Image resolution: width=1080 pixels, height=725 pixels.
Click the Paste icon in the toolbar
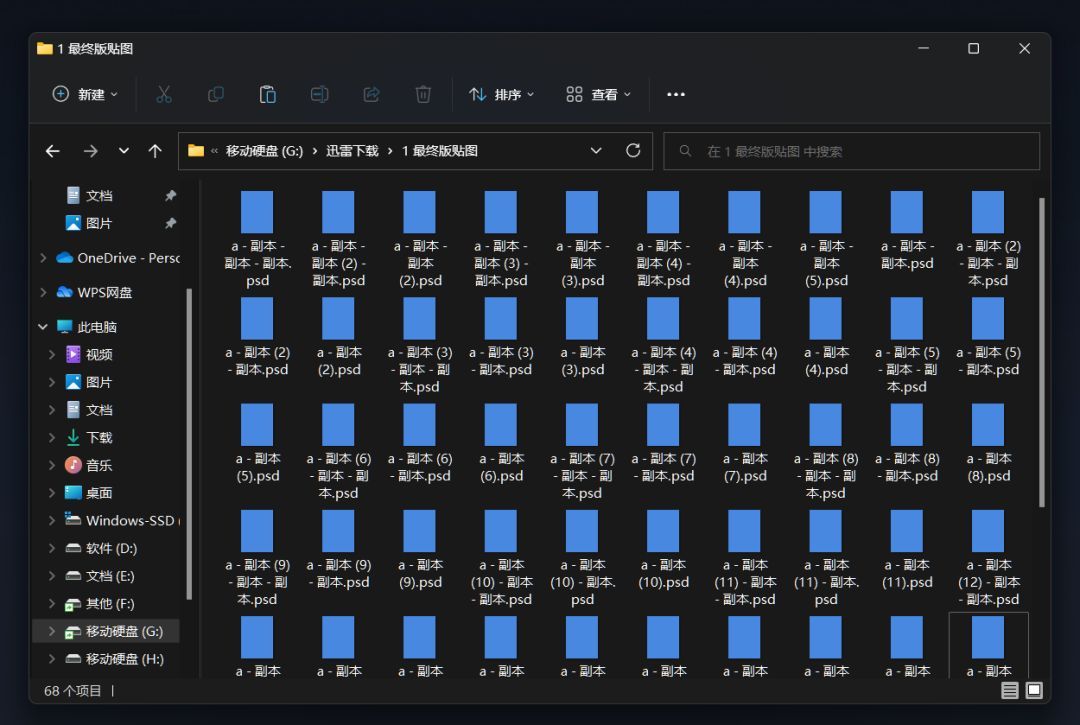pos(268,94)
